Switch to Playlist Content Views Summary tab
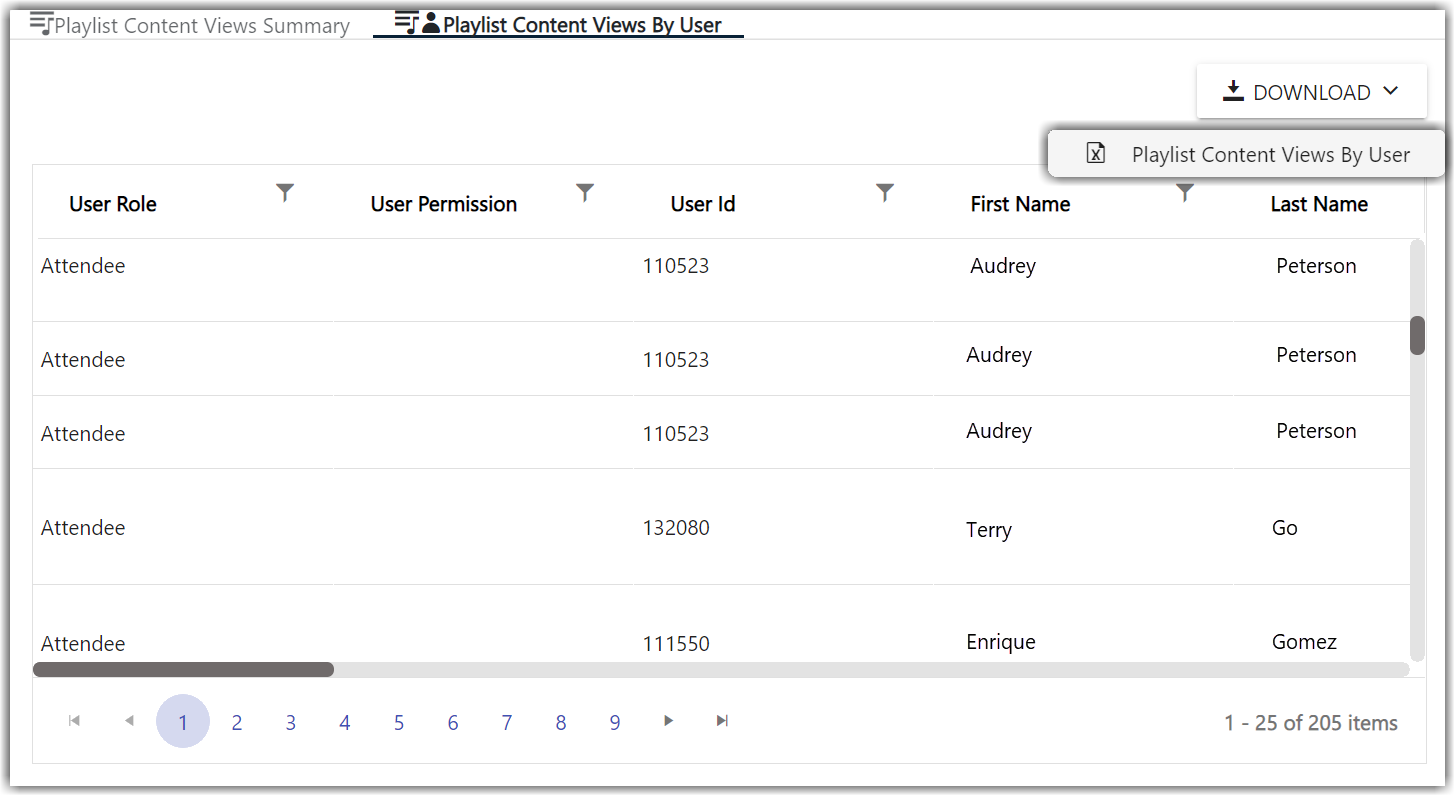This screenshot has width=1455, height=796. click(190, 26)
